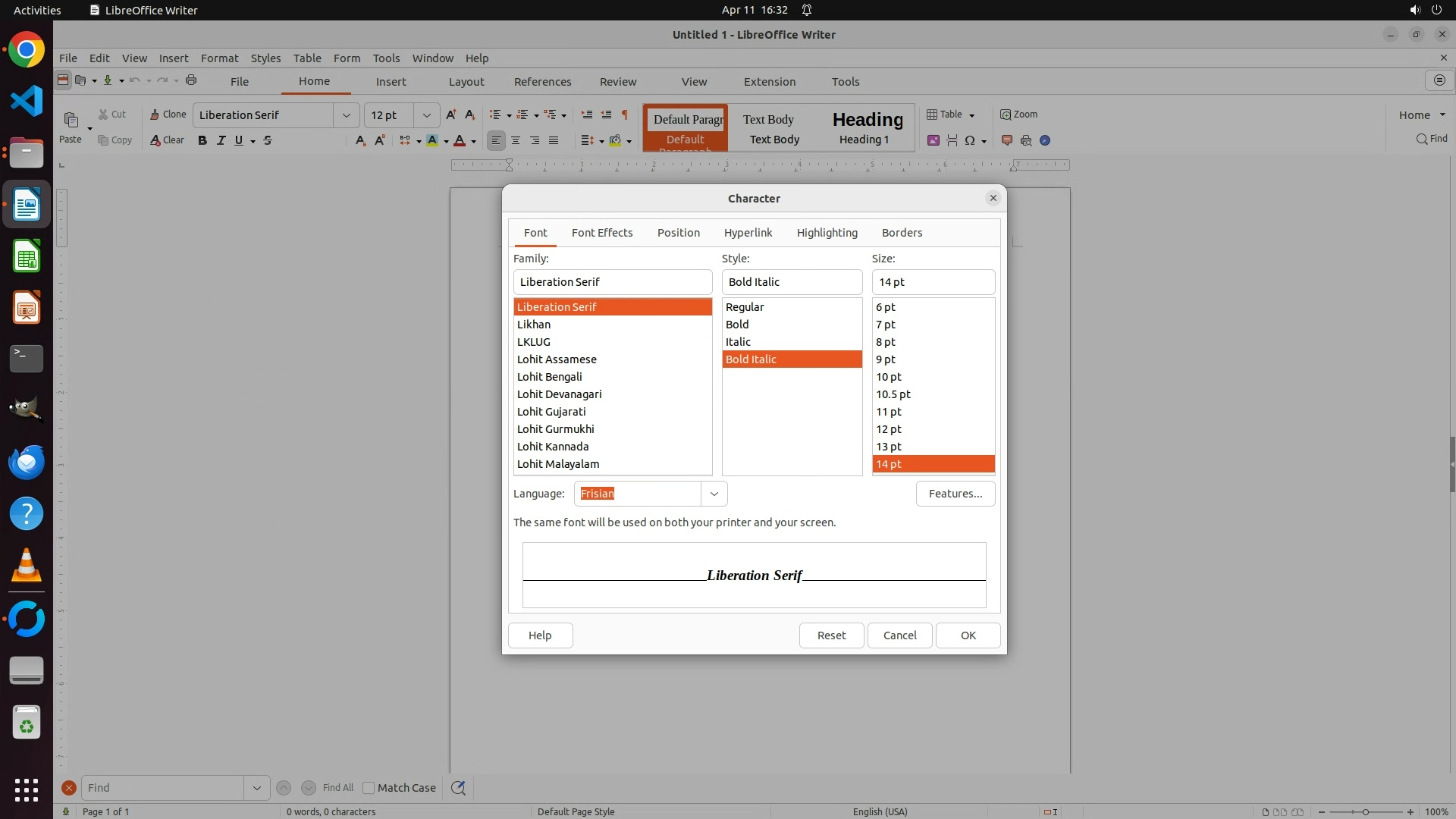Toggle Italic formatting in toolbar
The image size is (1456, 819).
point(221,140)
